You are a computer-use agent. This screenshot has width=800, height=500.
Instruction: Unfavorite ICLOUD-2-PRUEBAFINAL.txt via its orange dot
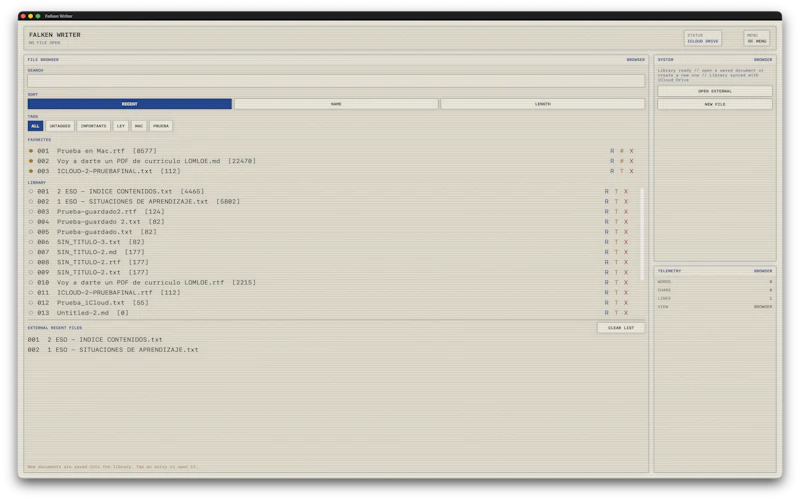pyautogui.click(x=31, y=171)
